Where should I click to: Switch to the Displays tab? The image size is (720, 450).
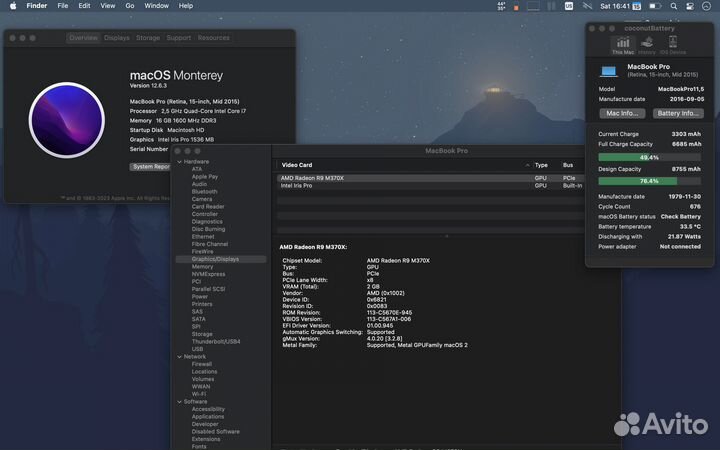click(x=117, y=38)
